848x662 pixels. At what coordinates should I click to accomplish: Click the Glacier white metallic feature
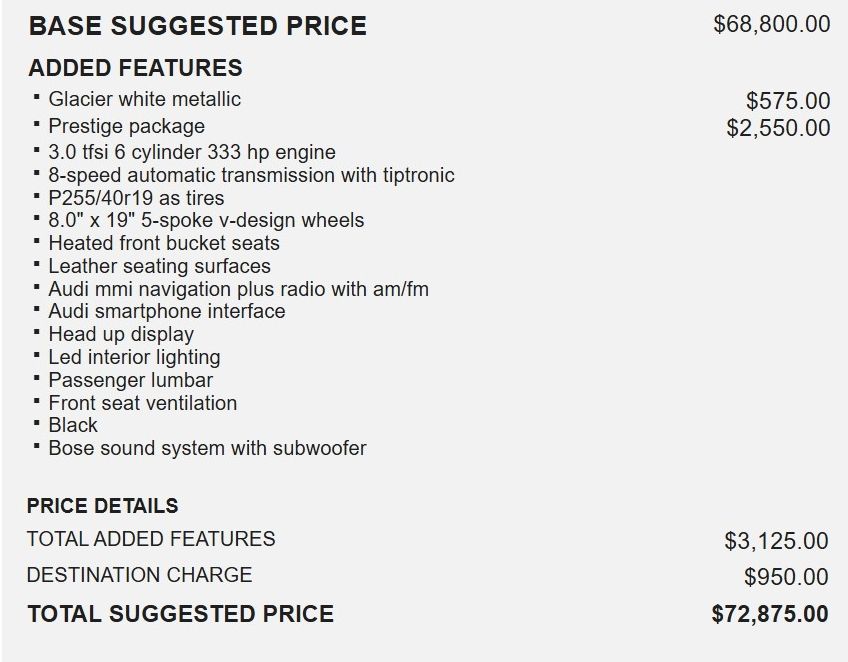coord(144,99)
